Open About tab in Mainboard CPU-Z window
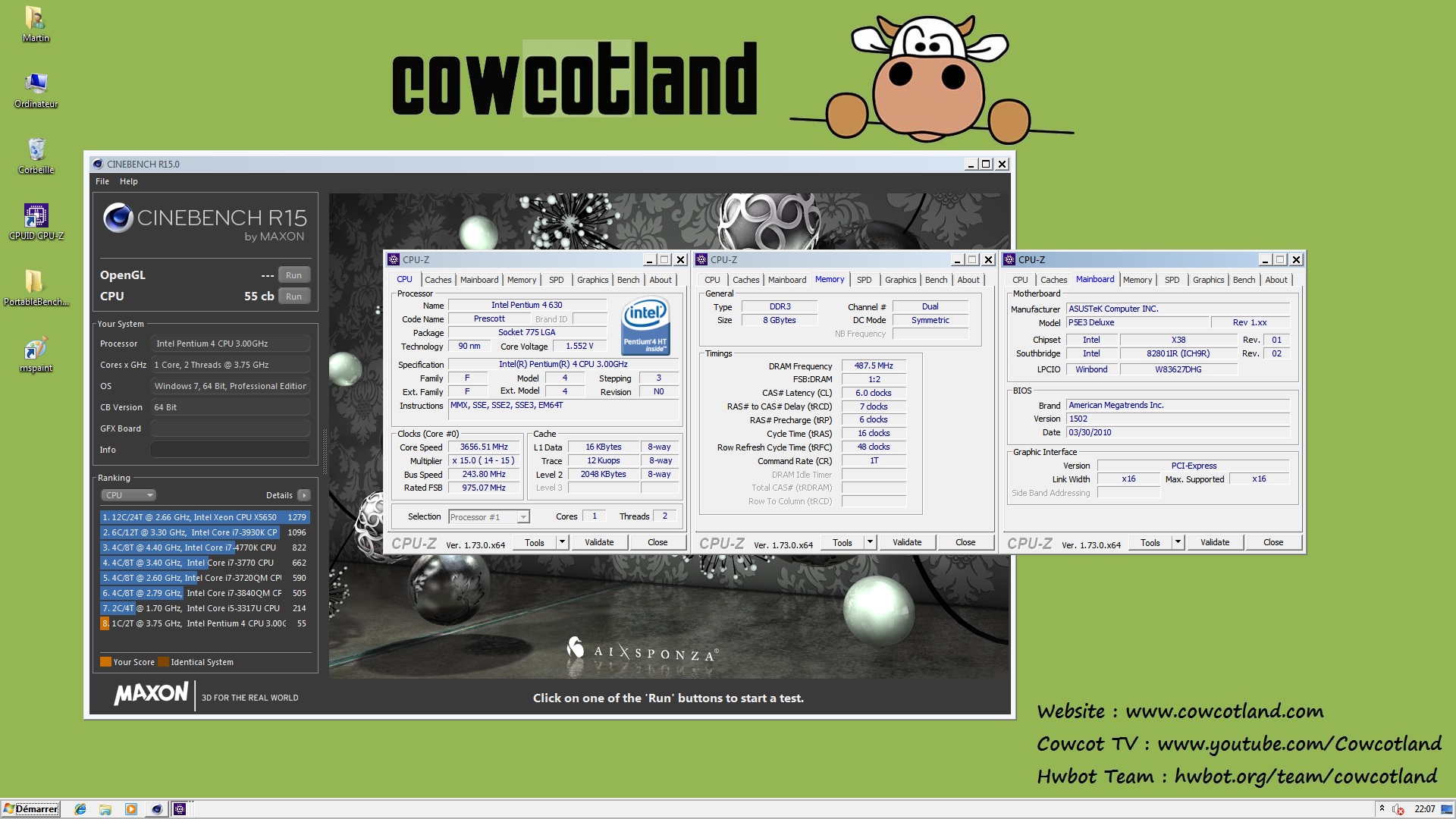 click(x=1276, y=280)
